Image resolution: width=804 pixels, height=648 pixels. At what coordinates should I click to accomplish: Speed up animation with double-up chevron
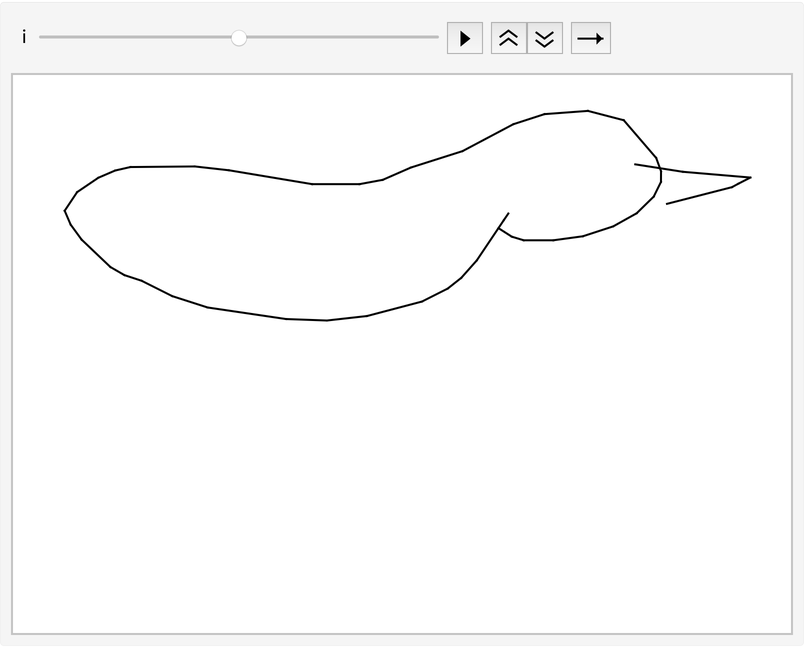click(x=509, y=38)
